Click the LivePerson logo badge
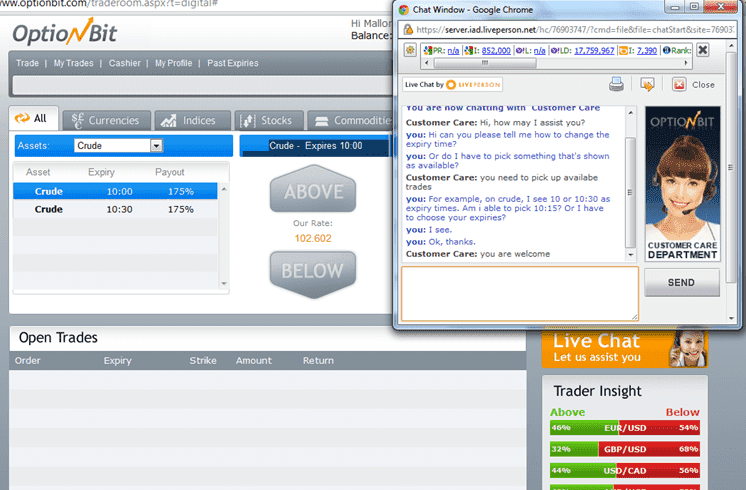The width and height of the screenshot is (746, 490). coord(452,85)
